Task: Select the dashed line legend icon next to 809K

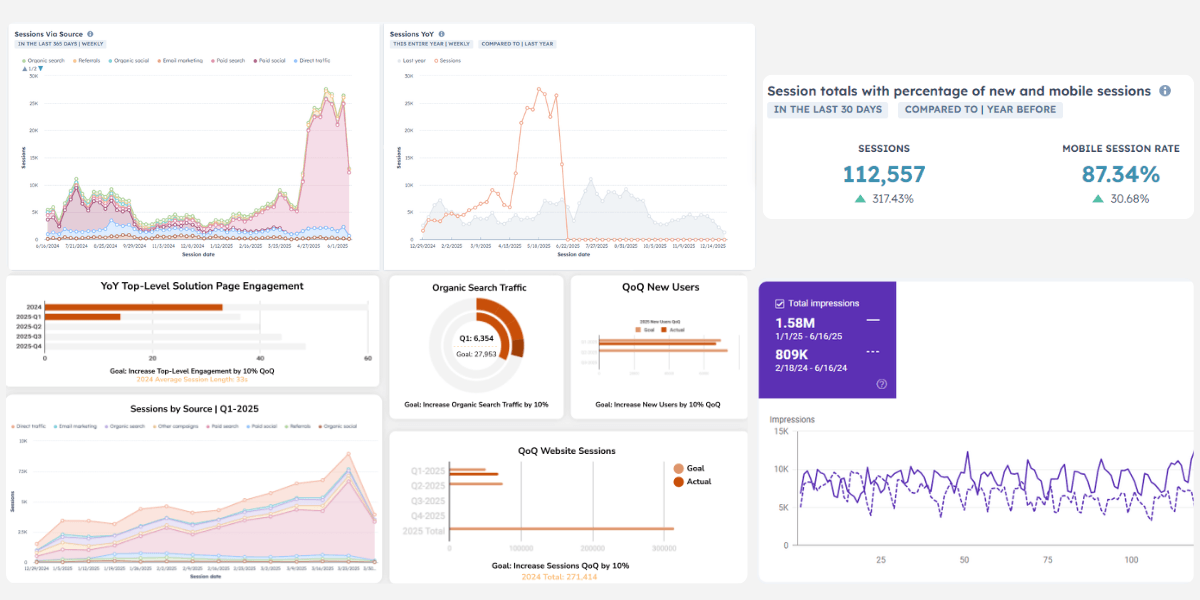Action: pos(873,352)
